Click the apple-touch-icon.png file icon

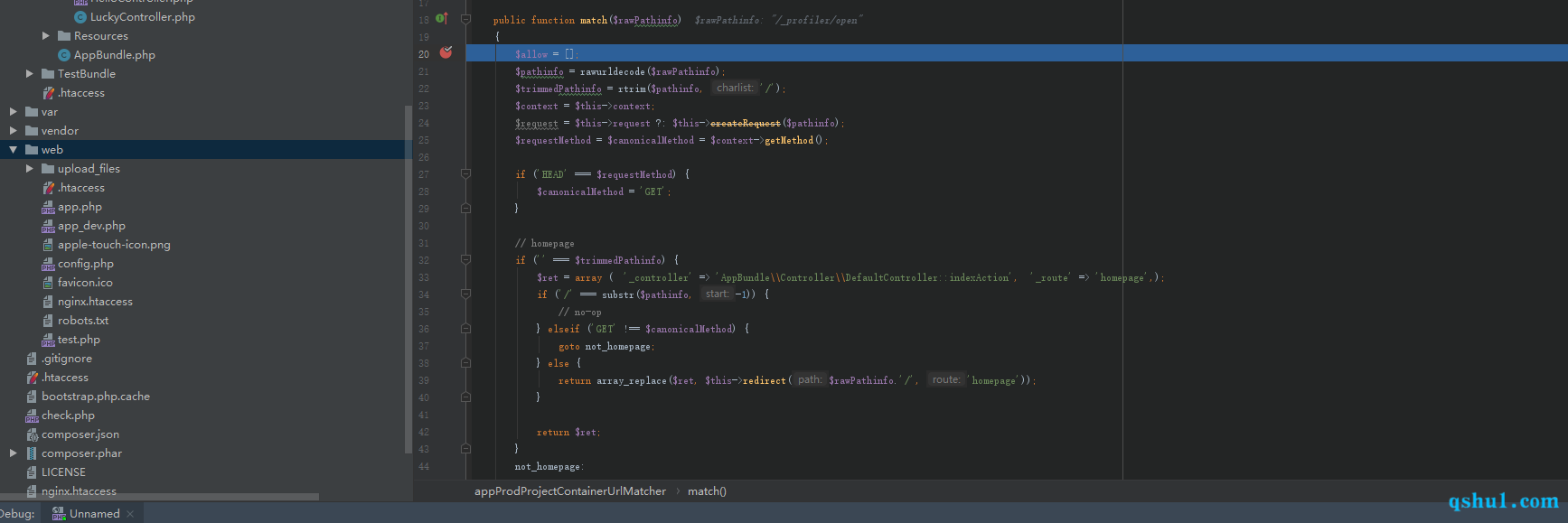(48, 245)
